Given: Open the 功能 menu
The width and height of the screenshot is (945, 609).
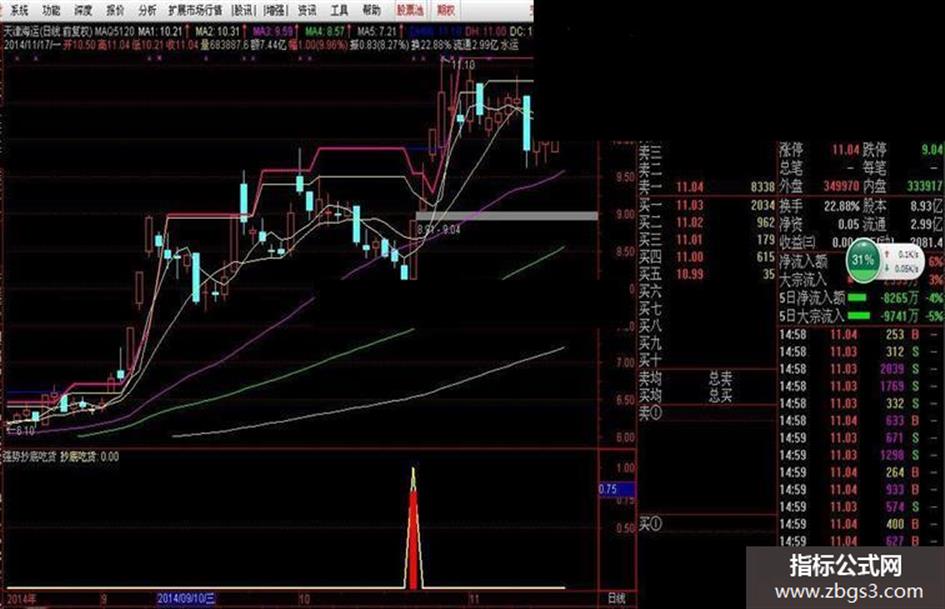Looking at the screenshot, I should point(51,10).
